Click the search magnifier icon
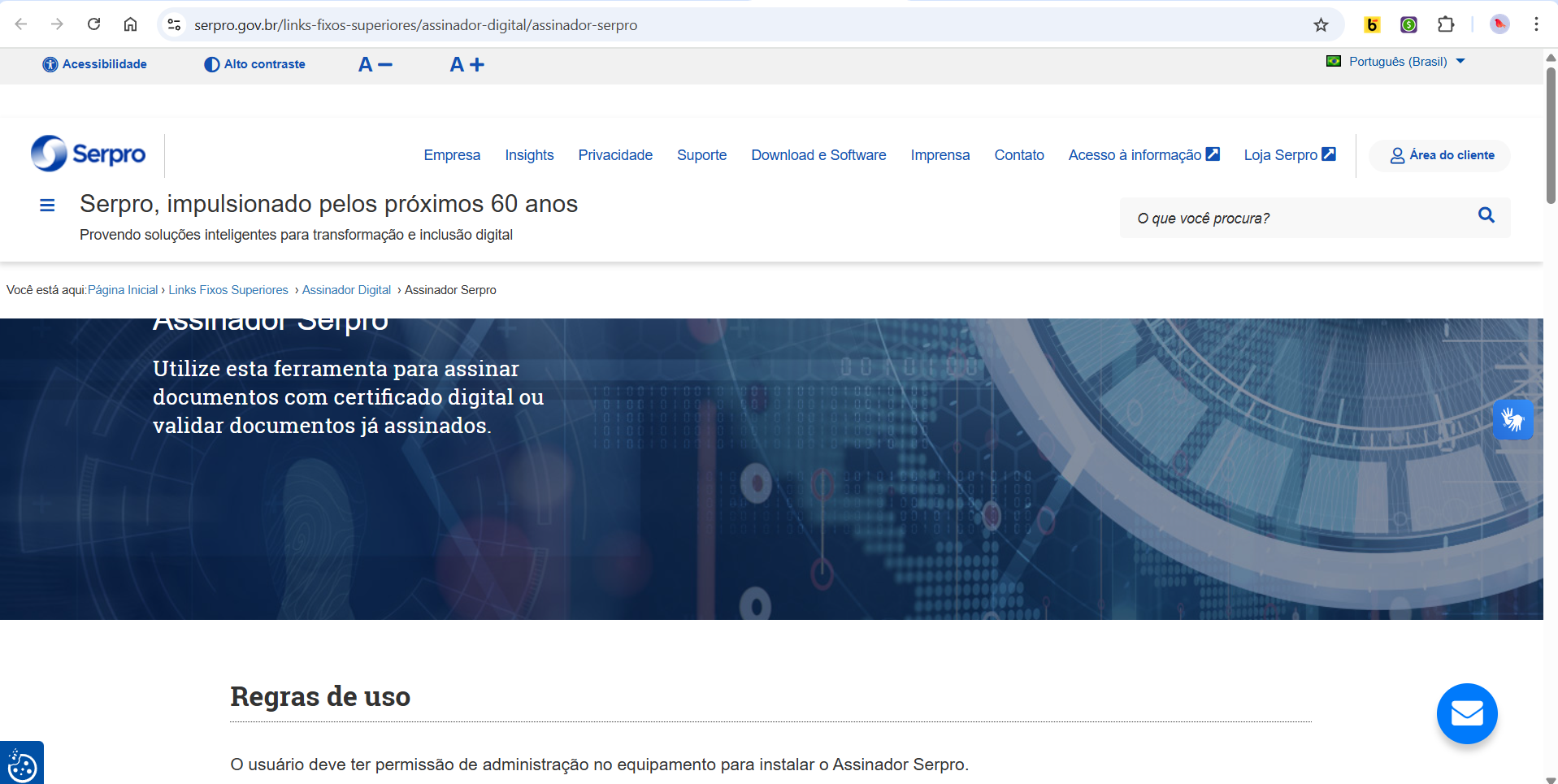 click(x=1486, y=215)
